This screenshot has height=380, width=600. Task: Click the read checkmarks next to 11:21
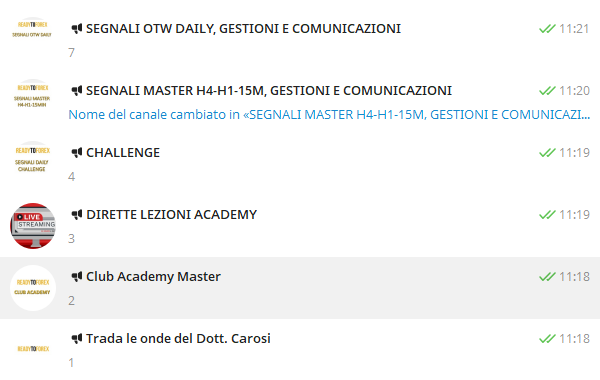click(547, 29)
